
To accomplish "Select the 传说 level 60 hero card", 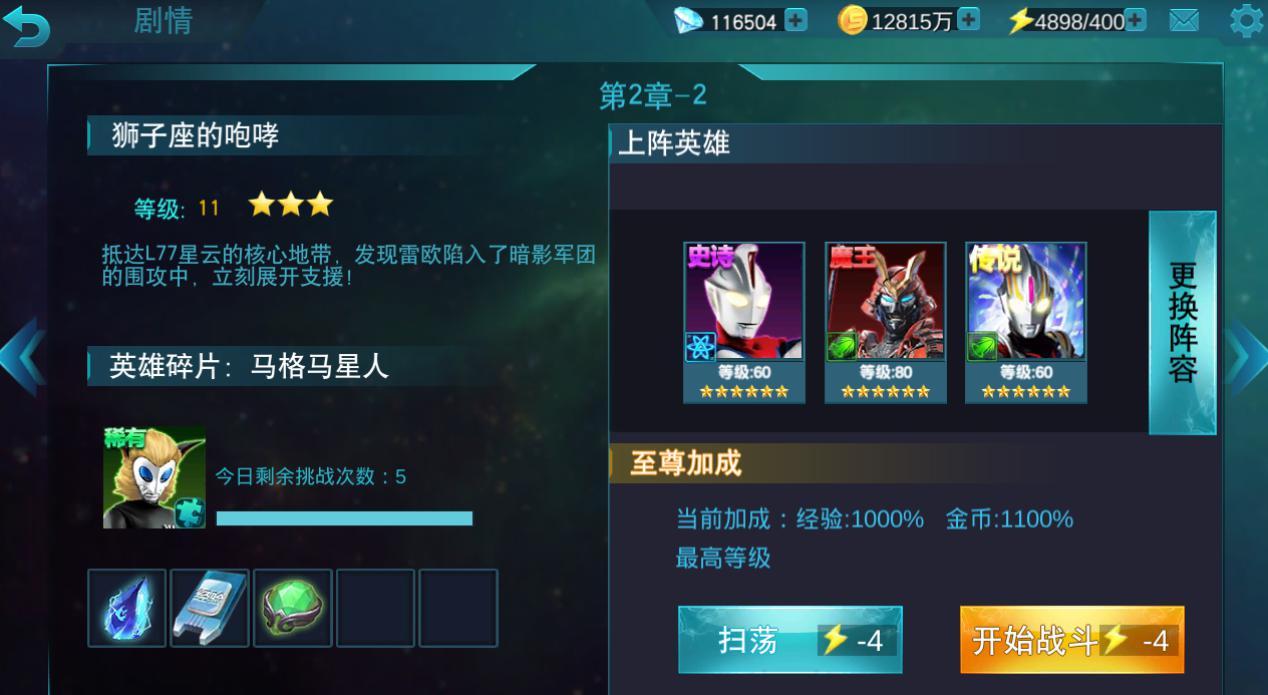I will pos(1026,323).
